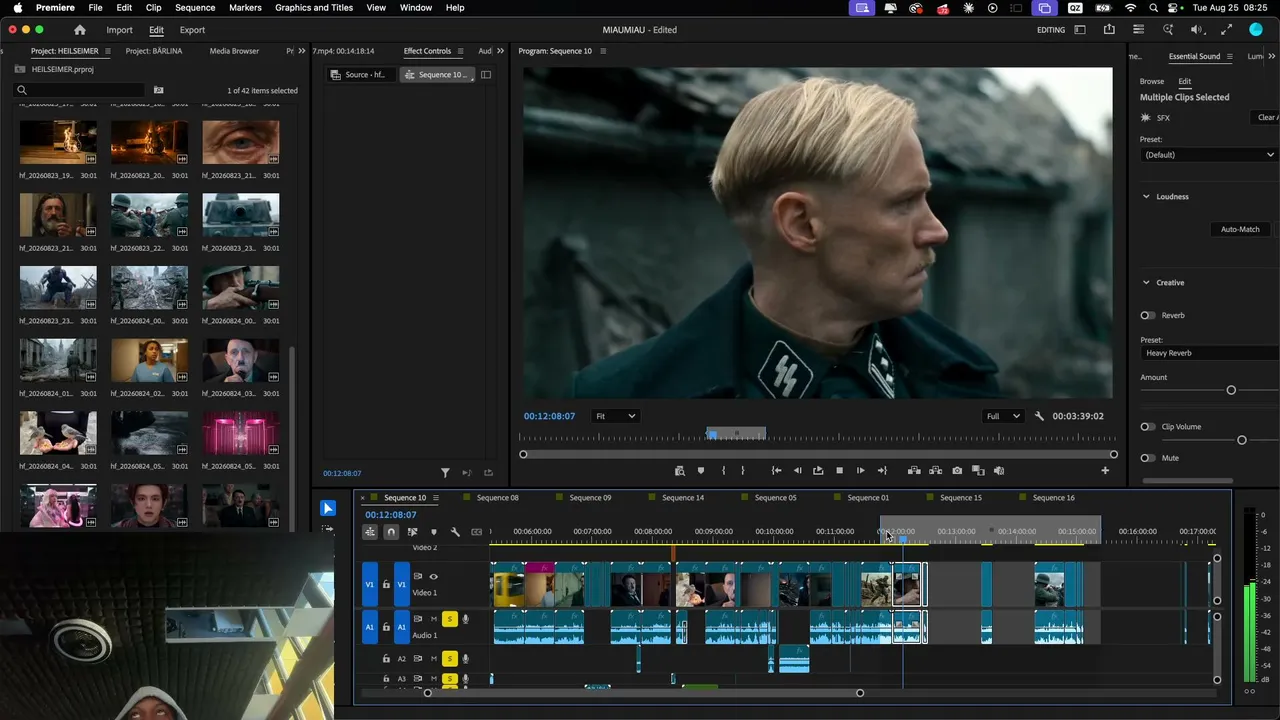
Task: Toggle Video 1 track output eye
Action: [433, 576]
